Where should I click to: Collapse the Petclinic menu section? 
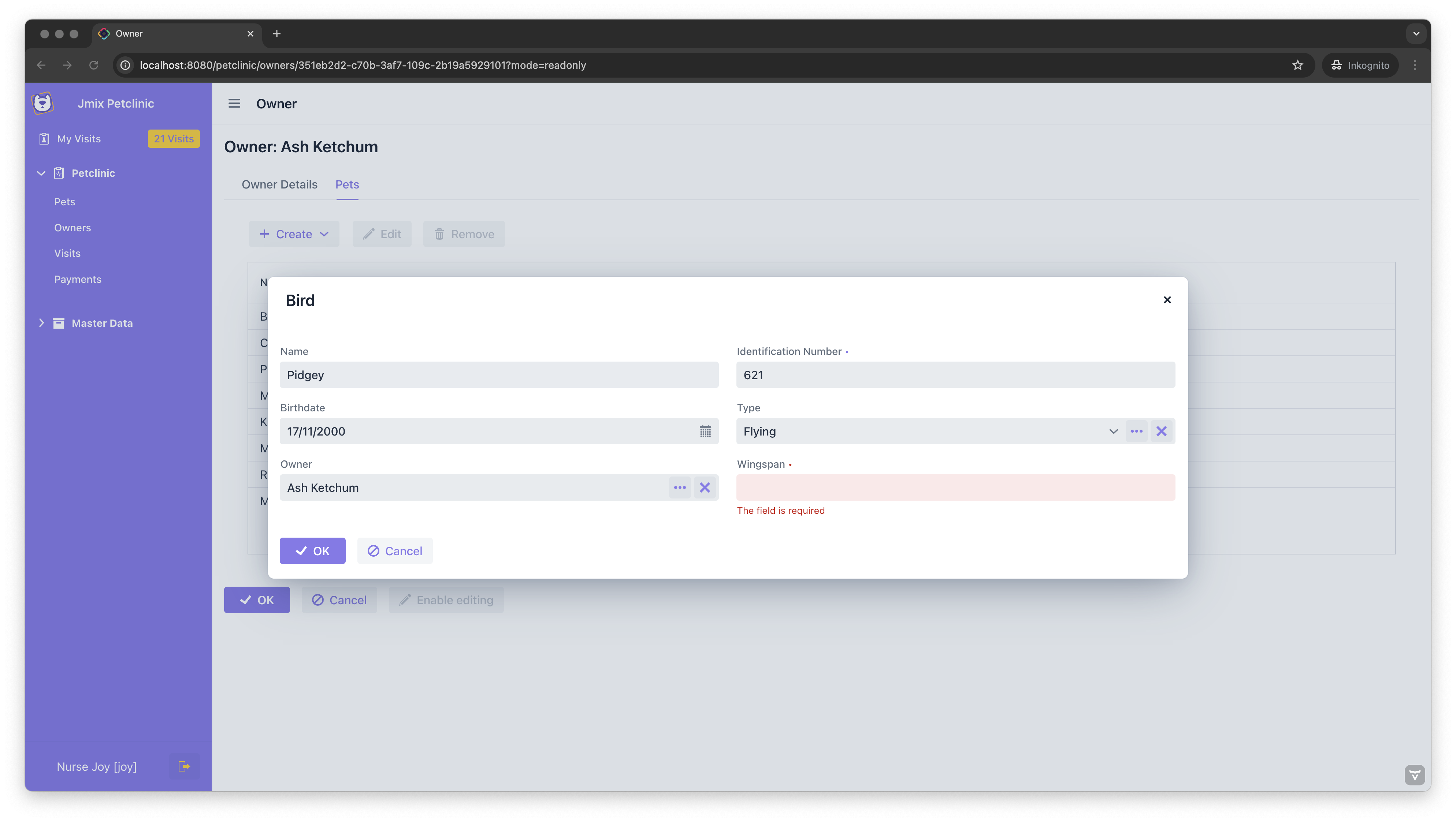[41, 173]
